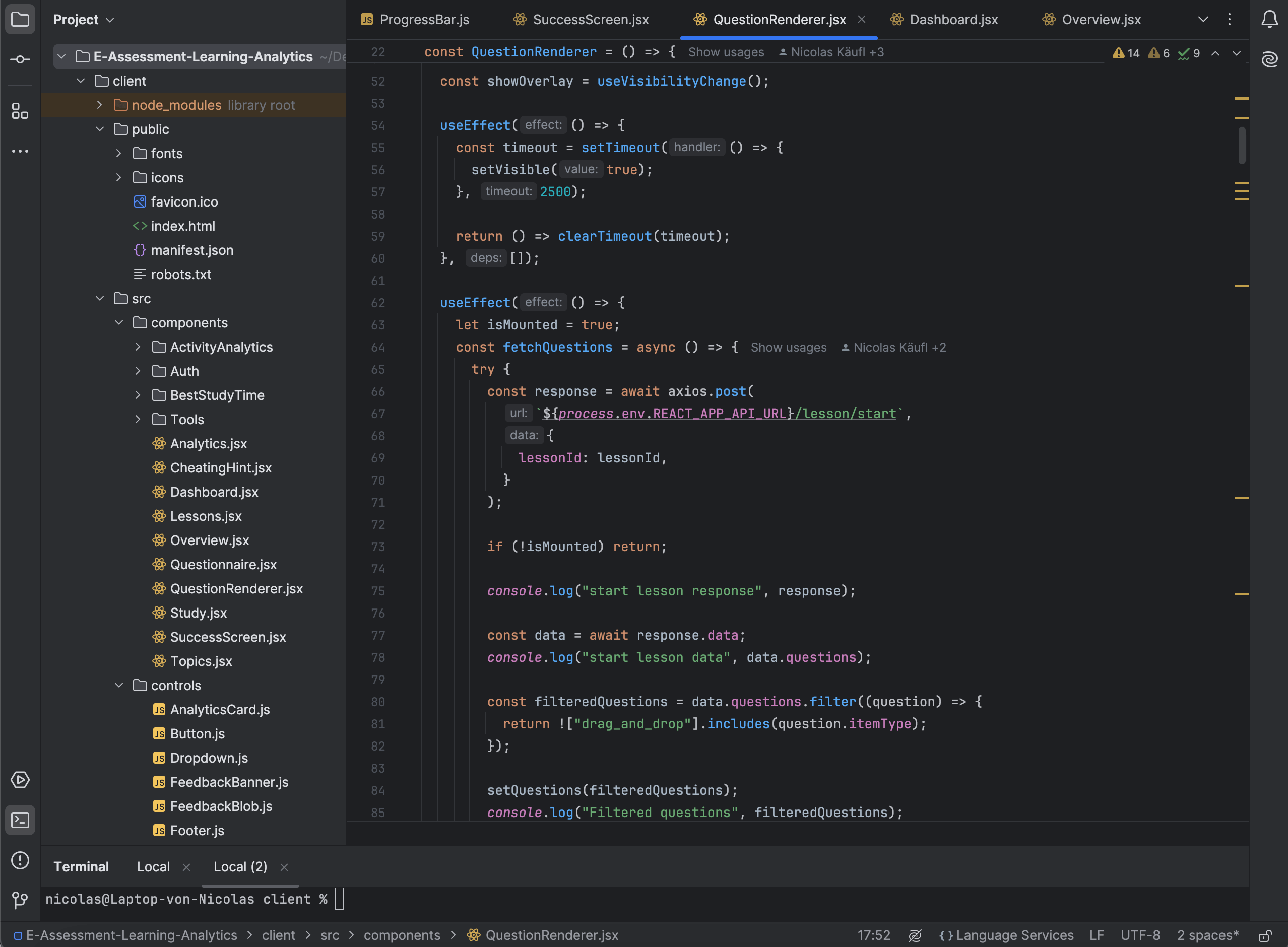Expand the BestStudyTime folder
The image size is (1288, 947).
pyautogui.click(x=137, y=394)
